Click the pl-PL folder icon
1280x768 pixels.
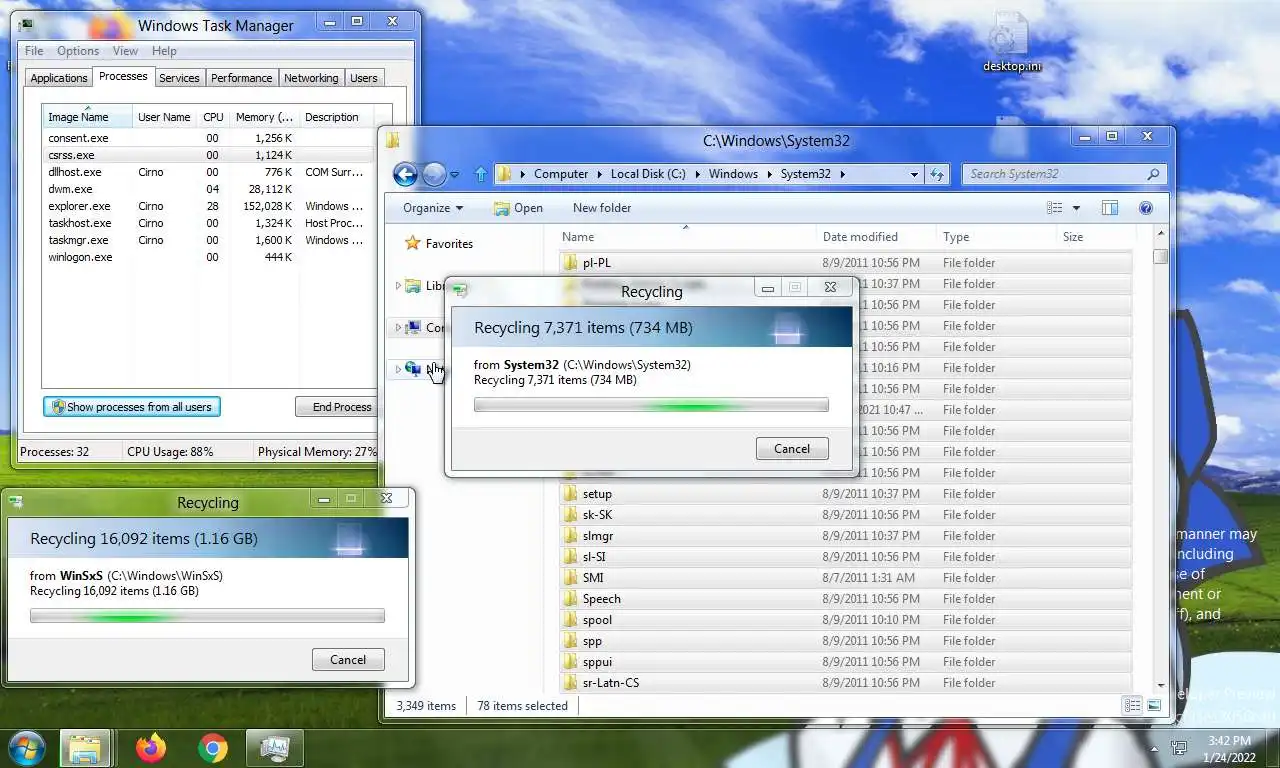571,263
